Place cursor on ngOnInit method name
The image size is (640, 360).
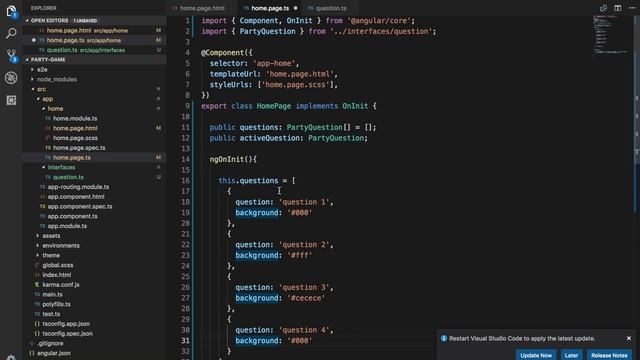coord(227,159)
